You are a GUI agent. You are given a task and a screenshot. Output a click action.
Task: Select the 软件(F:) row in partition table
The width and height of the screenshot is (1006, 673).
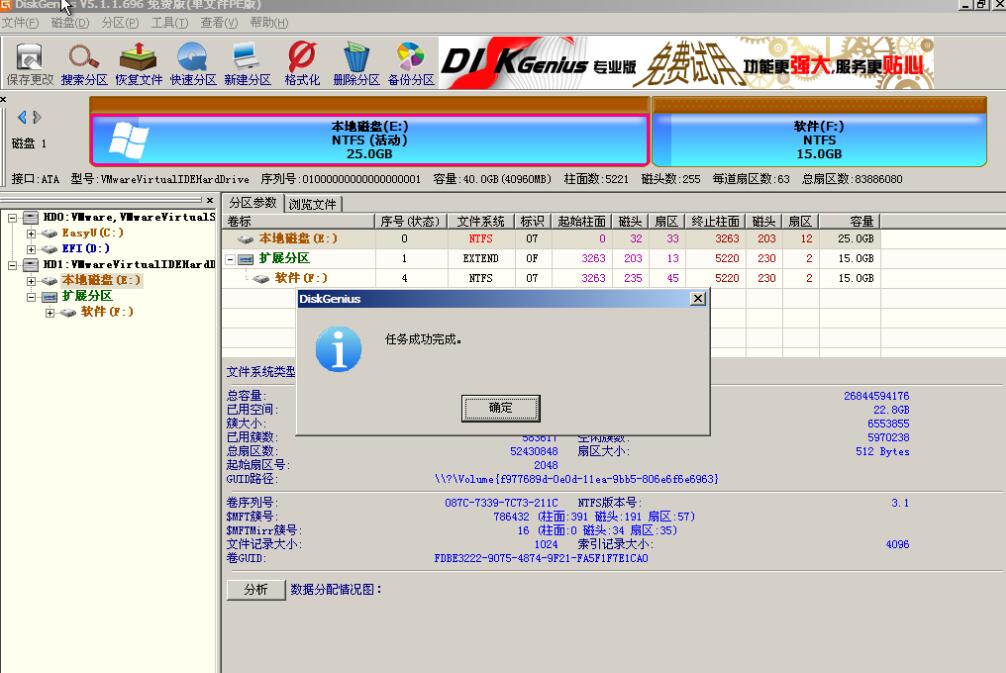coord(300,278)
